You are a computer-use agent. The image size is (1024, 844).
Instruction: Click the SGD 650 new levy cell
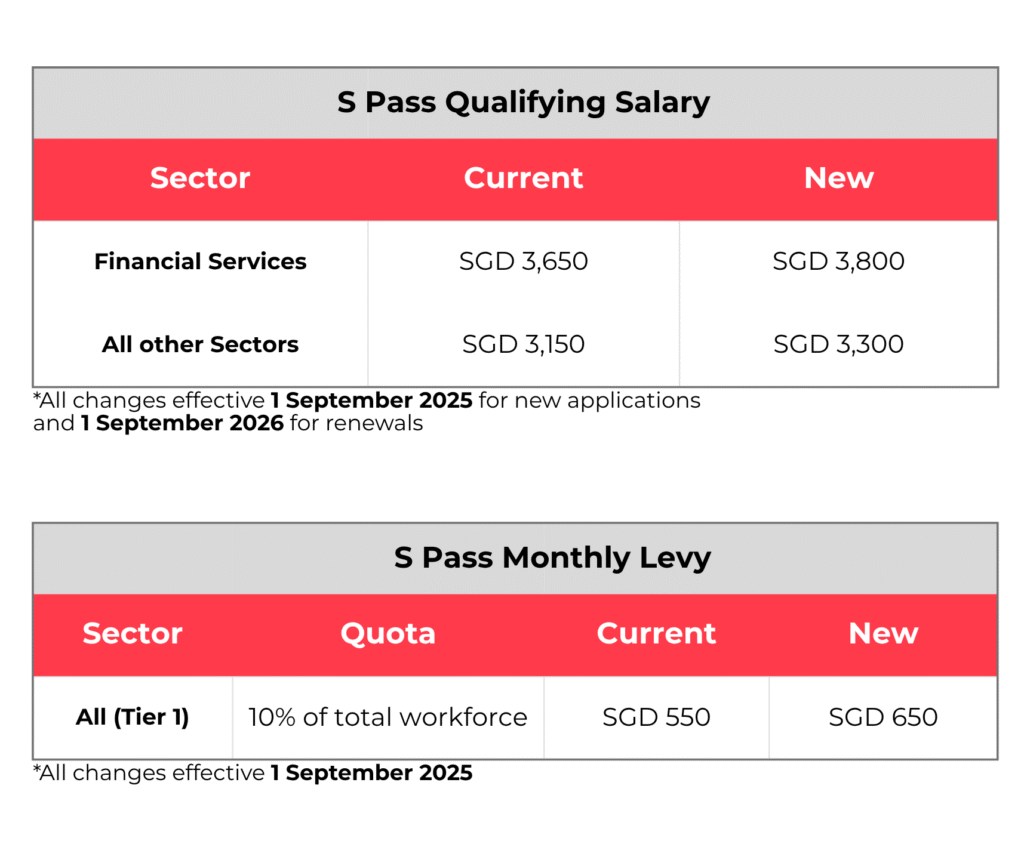[883, 717]
